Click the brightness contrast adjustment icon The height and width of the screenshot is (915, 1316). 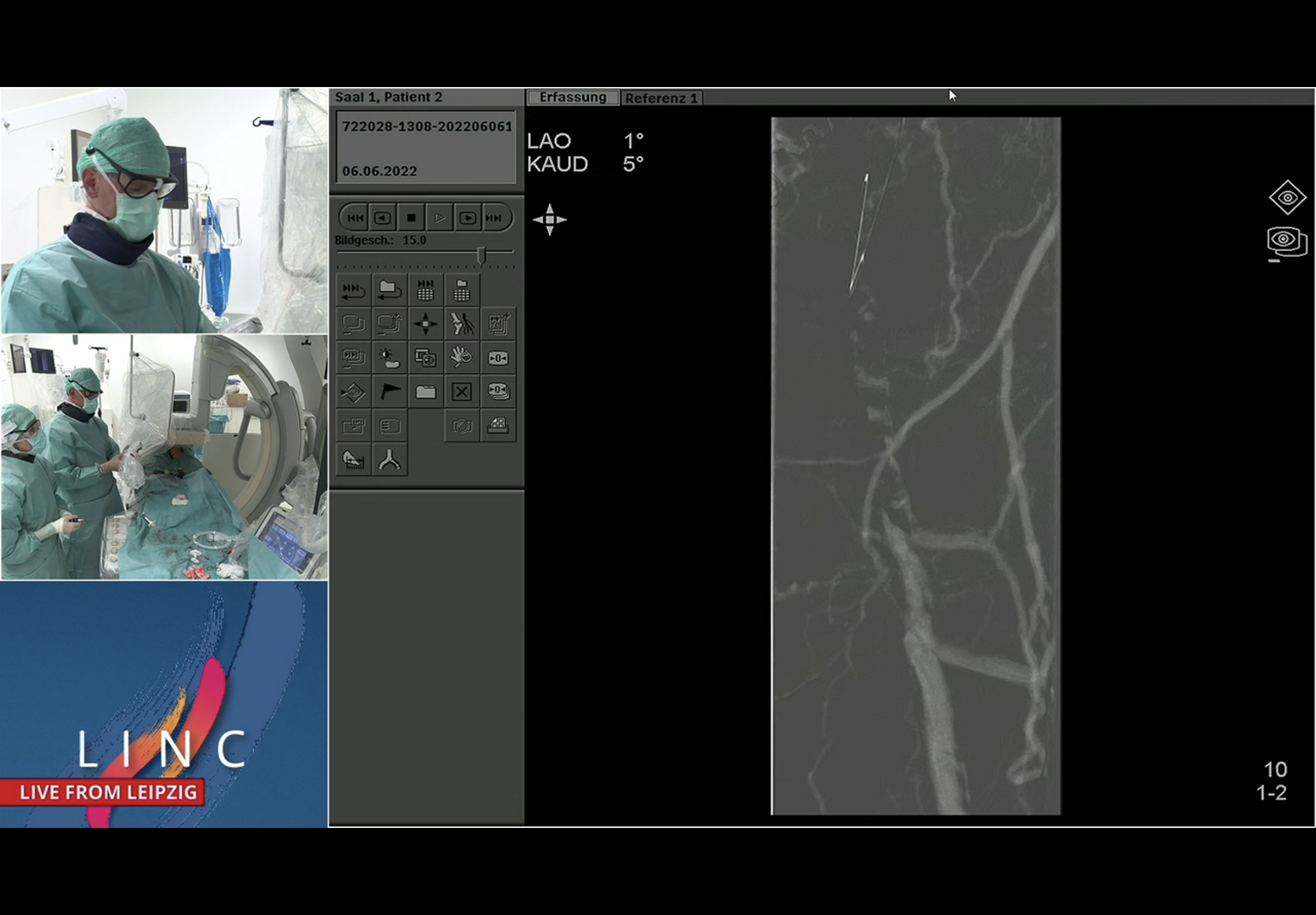pyautogui.click(x=390, y=358)
